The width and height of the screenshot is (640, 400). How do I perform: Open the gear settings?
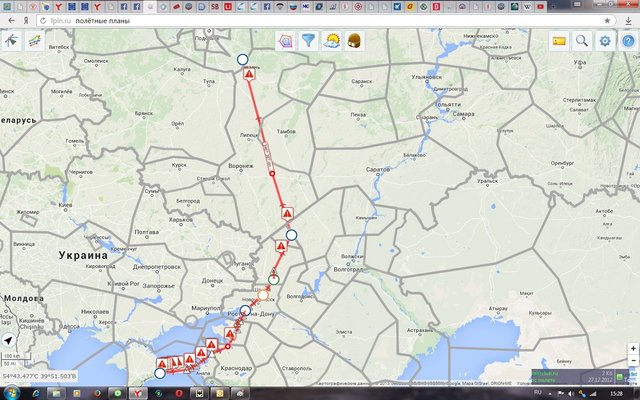[x=604, y=41]
